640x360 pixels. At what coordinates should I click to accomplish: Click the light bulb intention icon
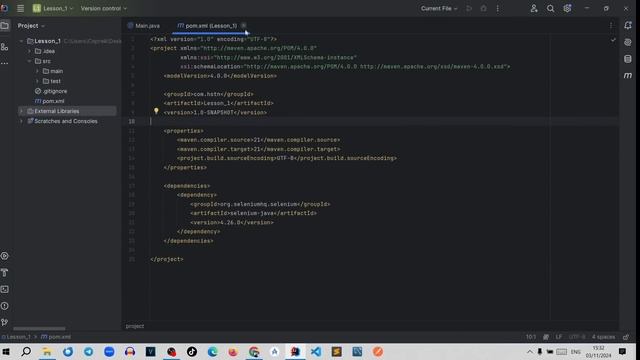[x=156, y=111]
